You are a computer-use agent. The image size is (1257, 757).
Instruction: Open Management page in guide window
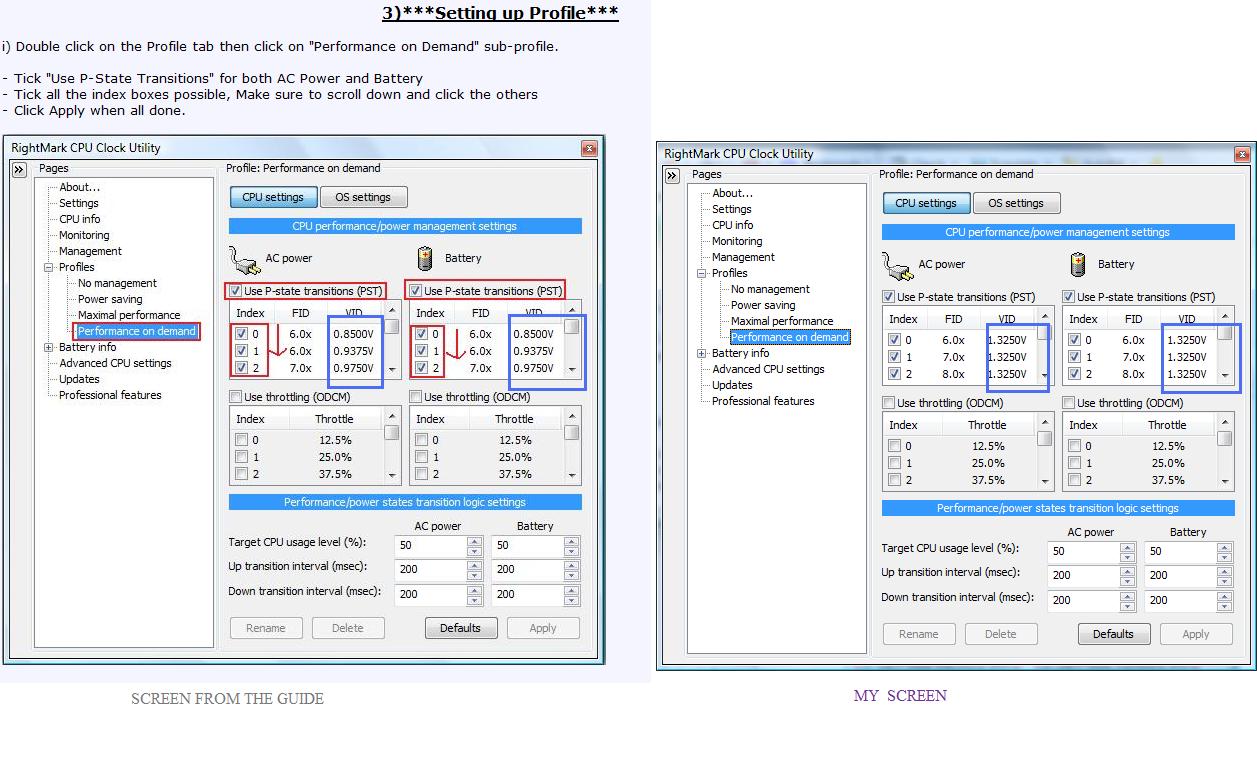90,251
